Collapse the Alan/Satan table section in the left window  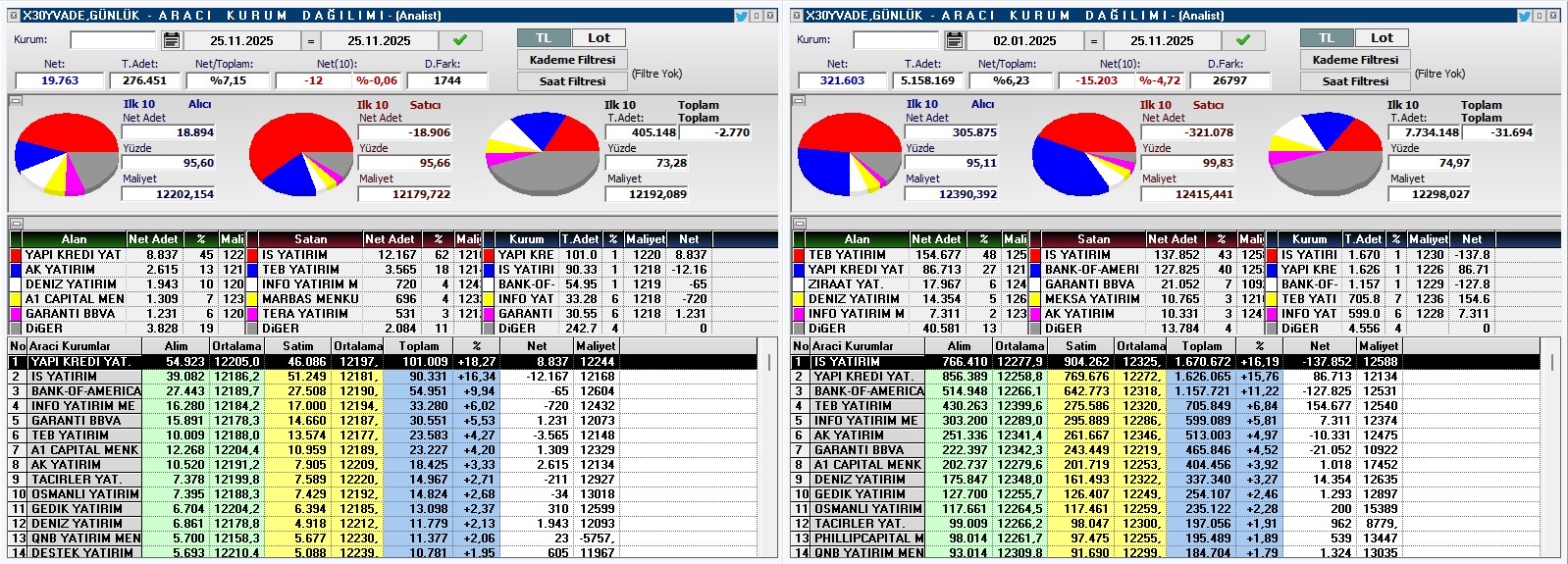16,224
